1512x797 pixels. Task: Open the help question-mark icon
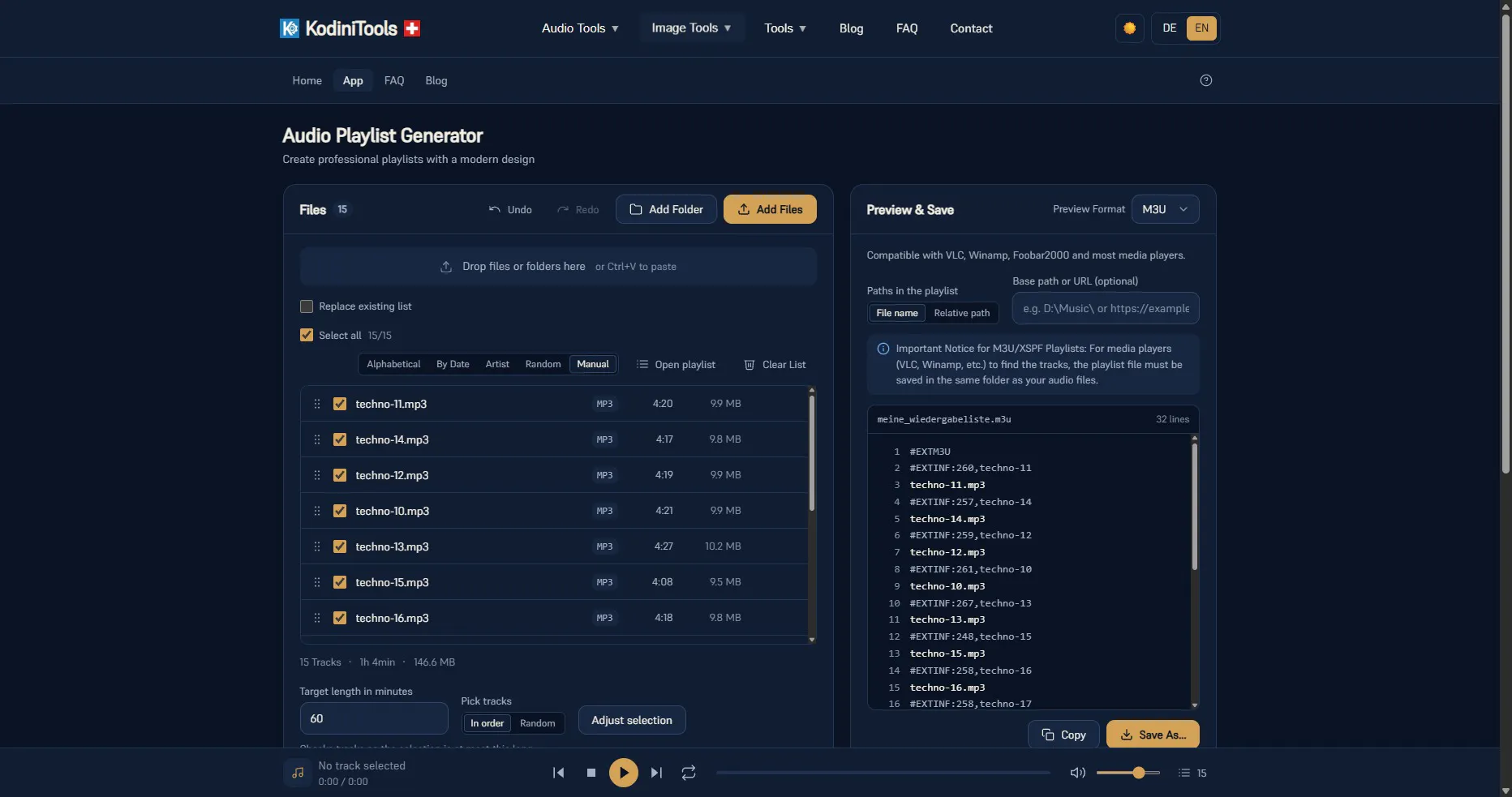[1205, 80]
